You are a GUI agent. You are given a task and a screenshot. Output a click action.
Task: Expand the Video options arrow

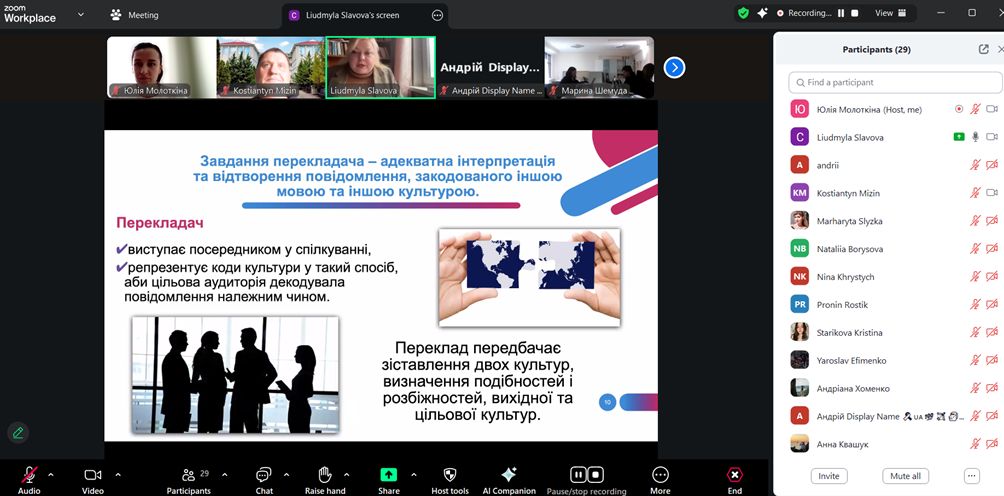pos(118,474)
